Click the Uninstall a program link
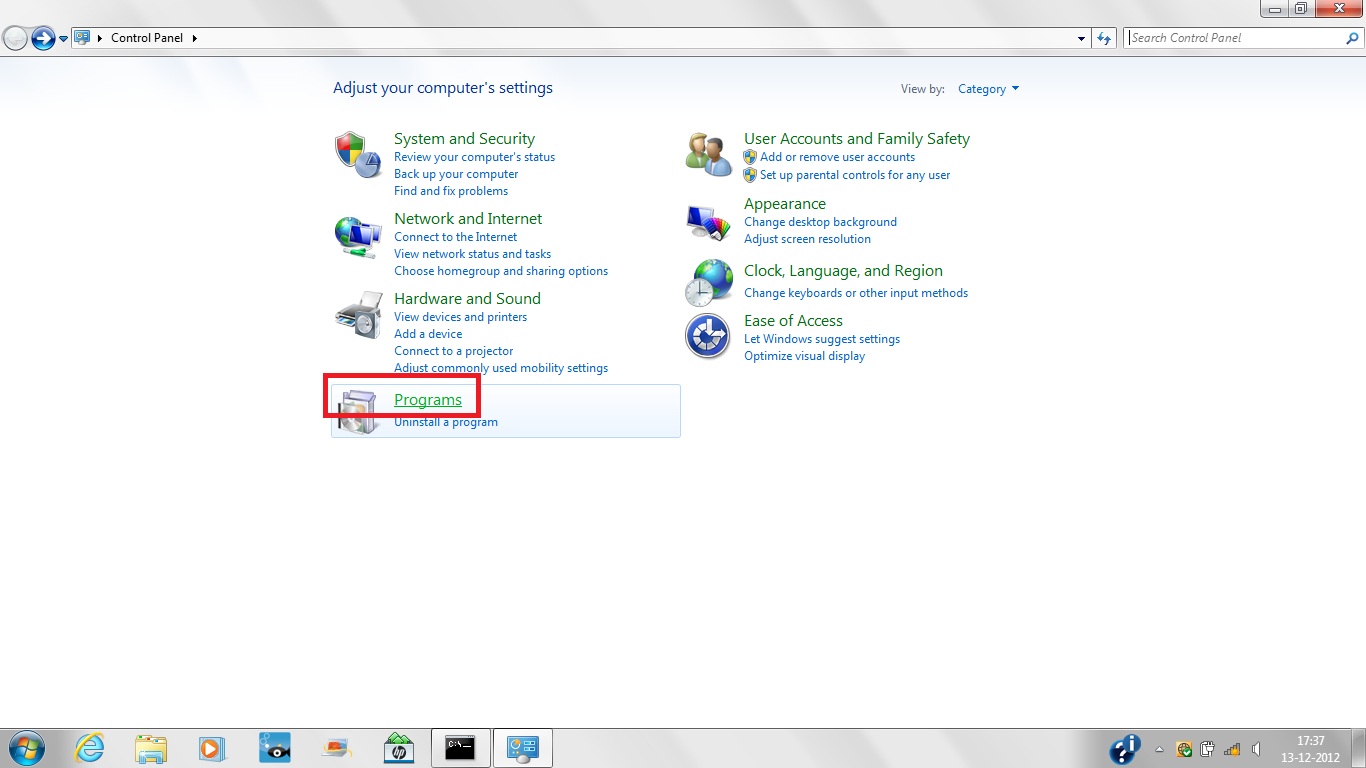Image resolution: width=1366 pixels, height=768 pixels. click(x=446, y=422)
